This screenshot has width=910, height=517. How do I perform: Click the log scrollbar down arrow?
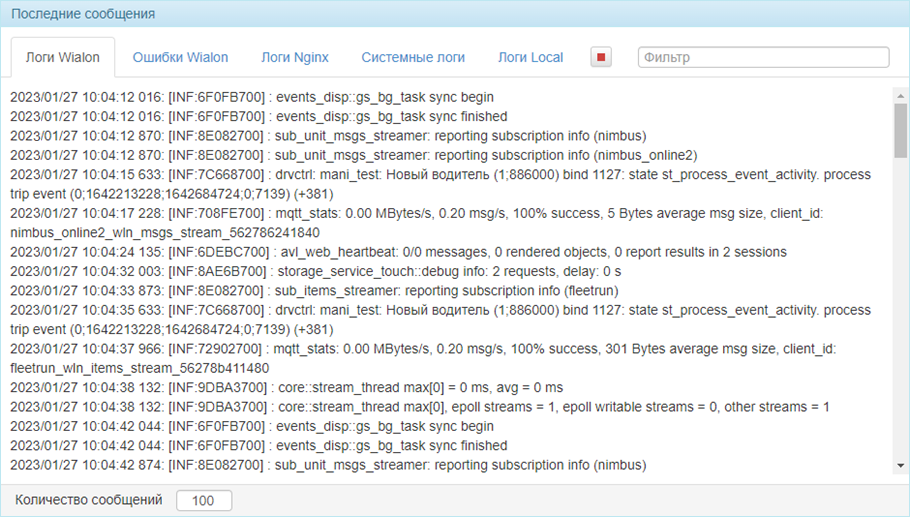click(x=900, y=465)
